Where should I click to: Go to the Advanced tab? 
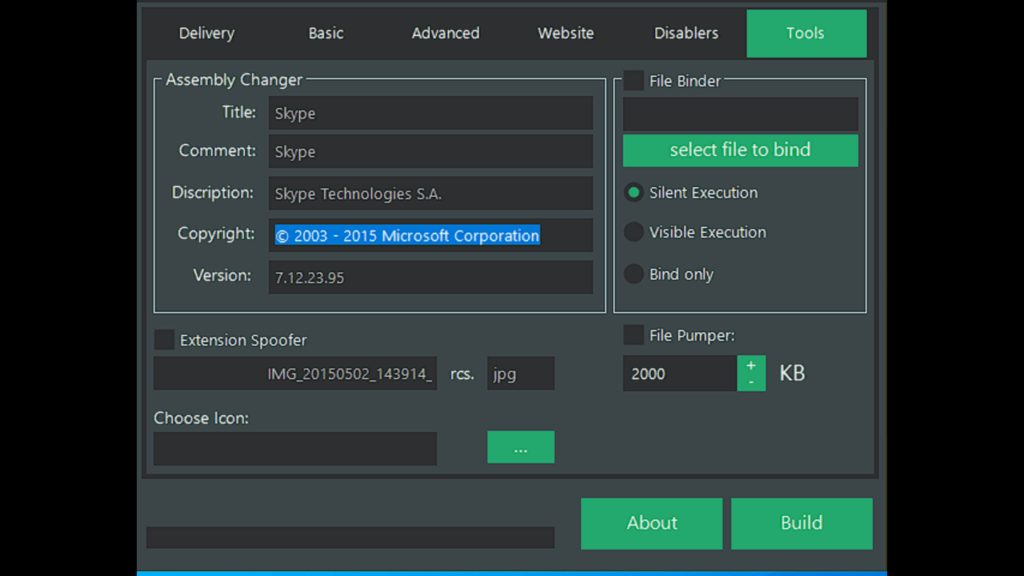click(x=445, y=33)
